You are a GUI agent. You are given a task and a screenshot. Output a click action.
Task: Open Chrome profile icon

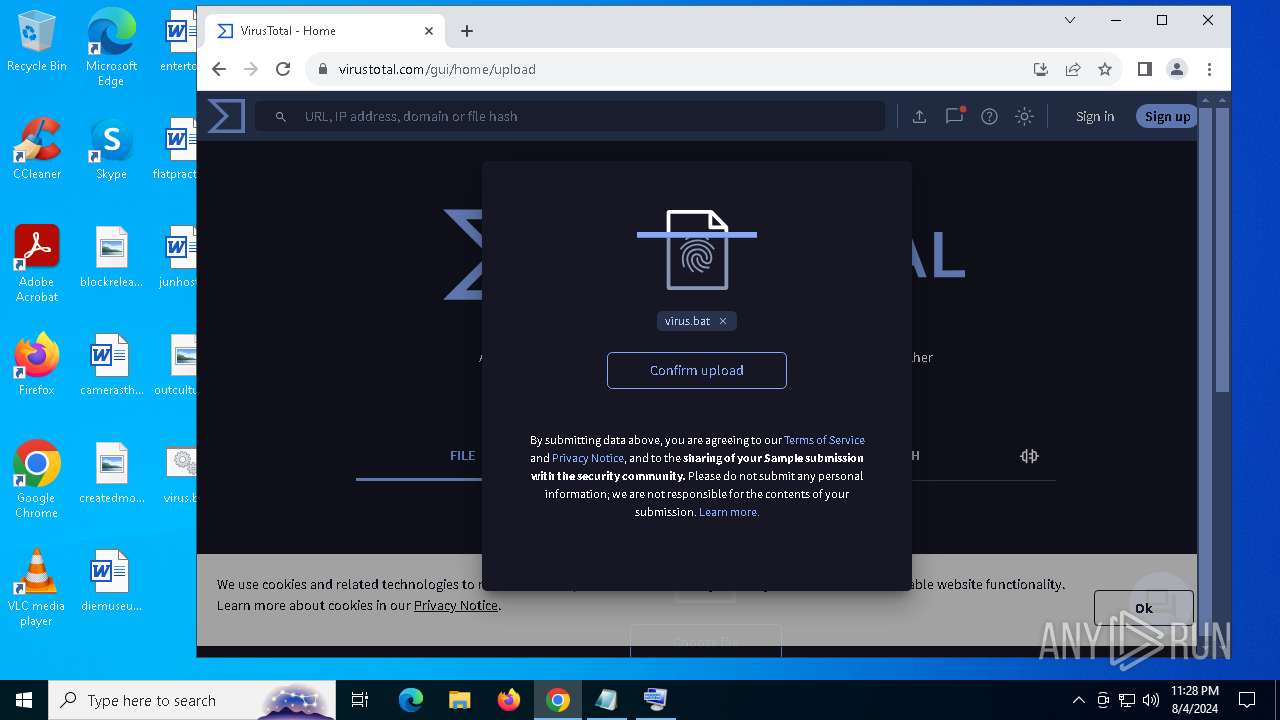[x=1177, y=69]
